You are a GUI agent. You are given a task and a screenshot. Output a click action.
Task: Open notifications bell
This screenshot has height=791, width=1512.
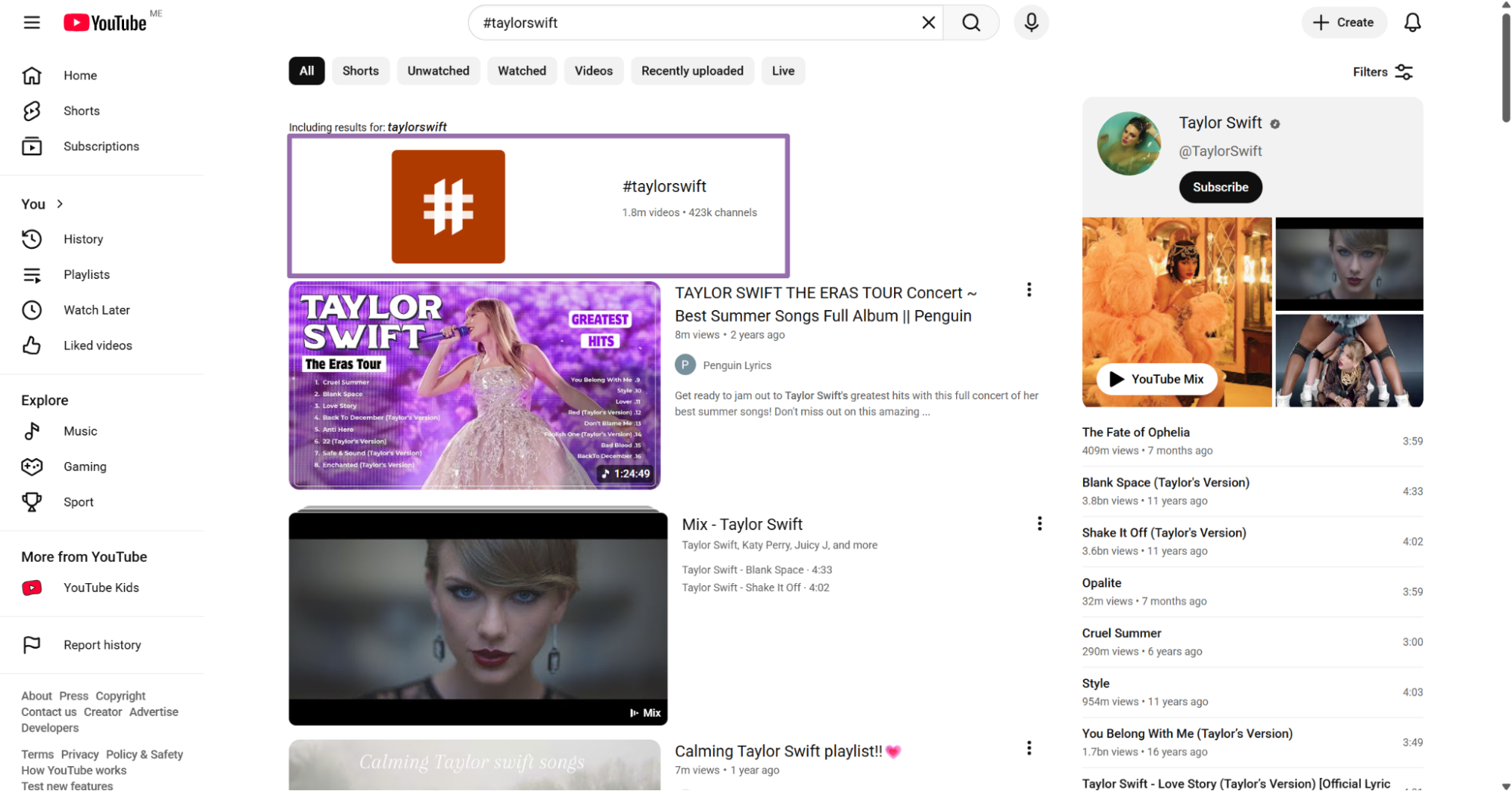coord(1412,23)
